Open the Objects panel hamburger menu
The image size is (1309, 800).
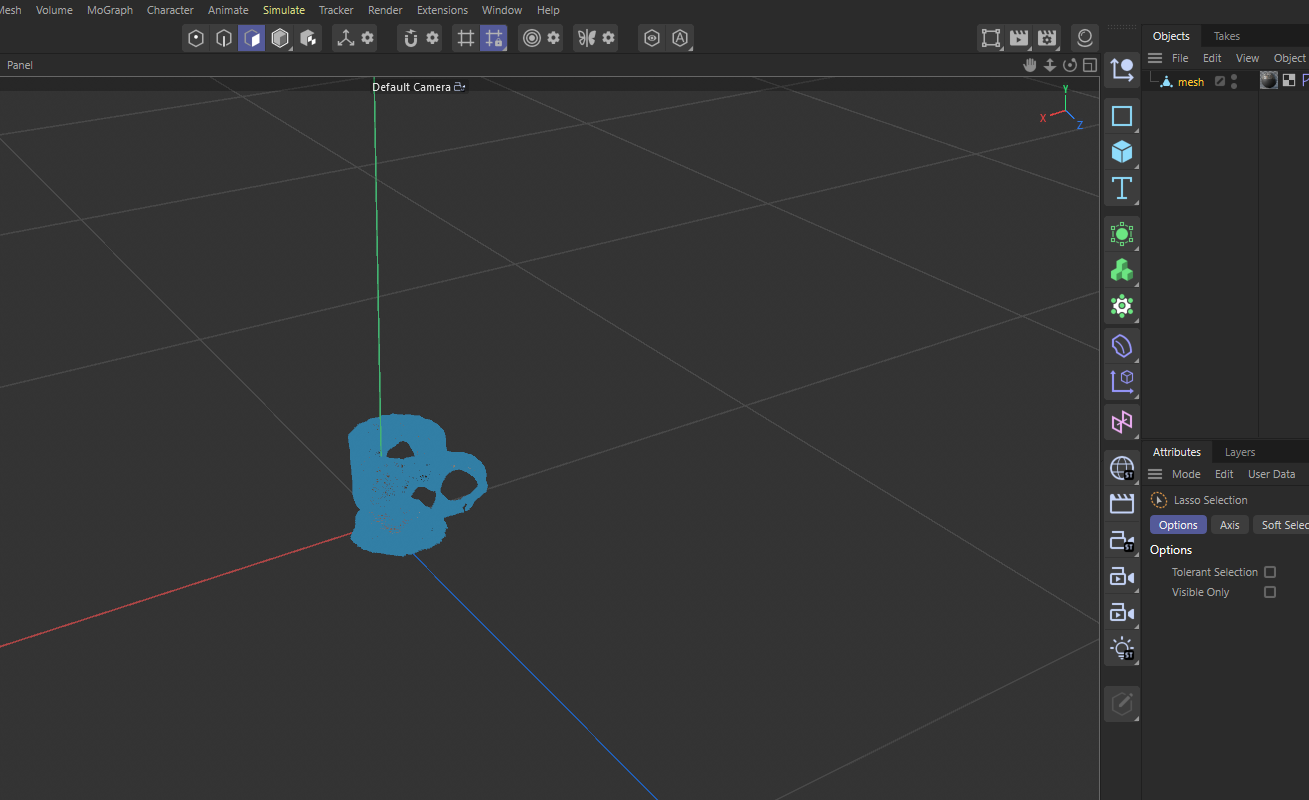tap(1155, 57)
